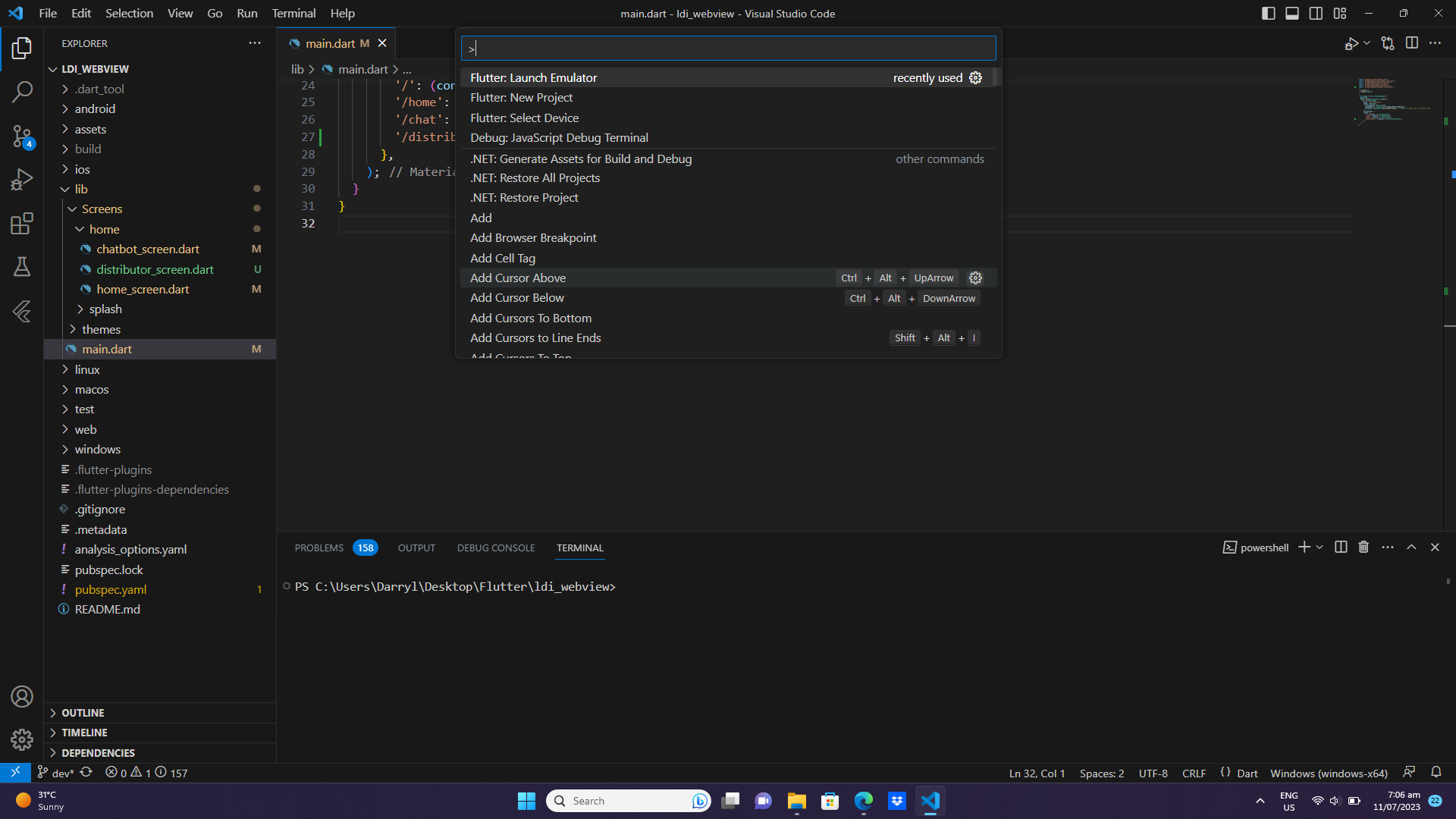
Task: Open Windows Start button on taskbar
Action: 526,801
